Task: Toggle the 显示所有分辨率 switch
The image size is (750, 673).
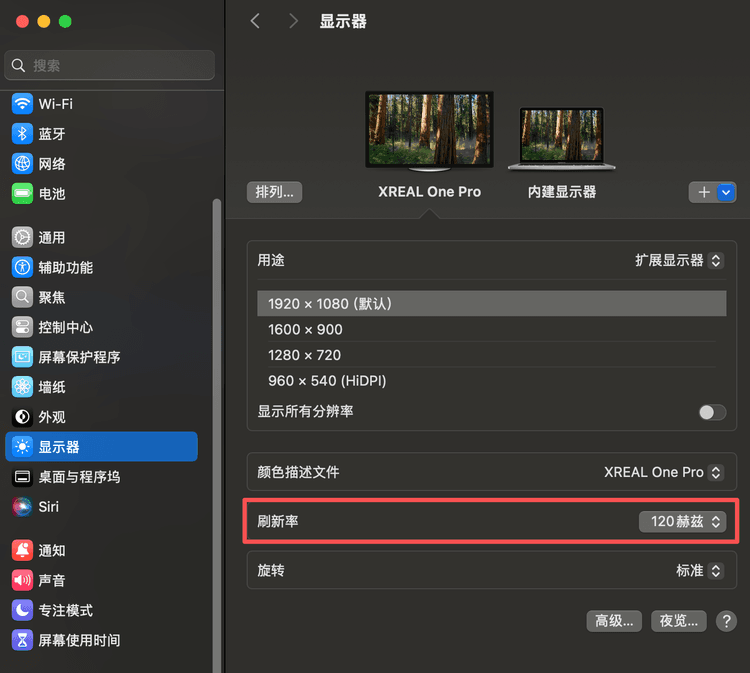Action: (x=712, y=412)
